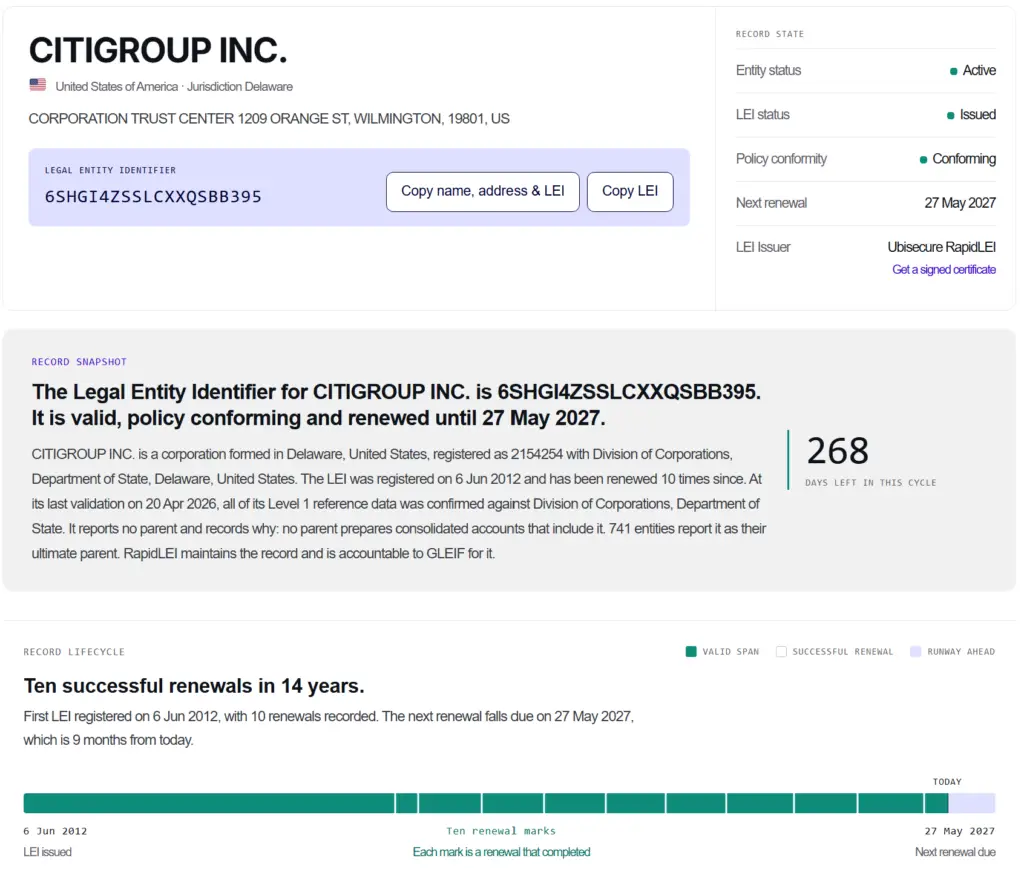Click the 268 days left counter
The width and height of the screenshot is (1024, 878).
pos(838,451)
